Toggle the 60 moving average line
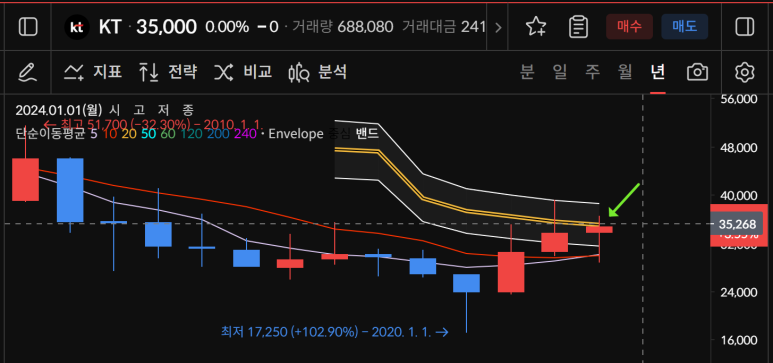 [168, 134]
